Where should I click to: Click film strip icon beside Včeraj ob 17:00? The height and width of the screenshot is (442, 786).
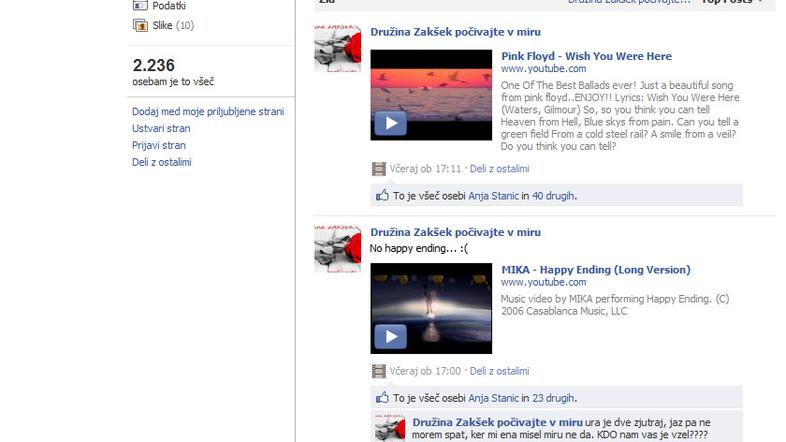[x=378, y=371]
